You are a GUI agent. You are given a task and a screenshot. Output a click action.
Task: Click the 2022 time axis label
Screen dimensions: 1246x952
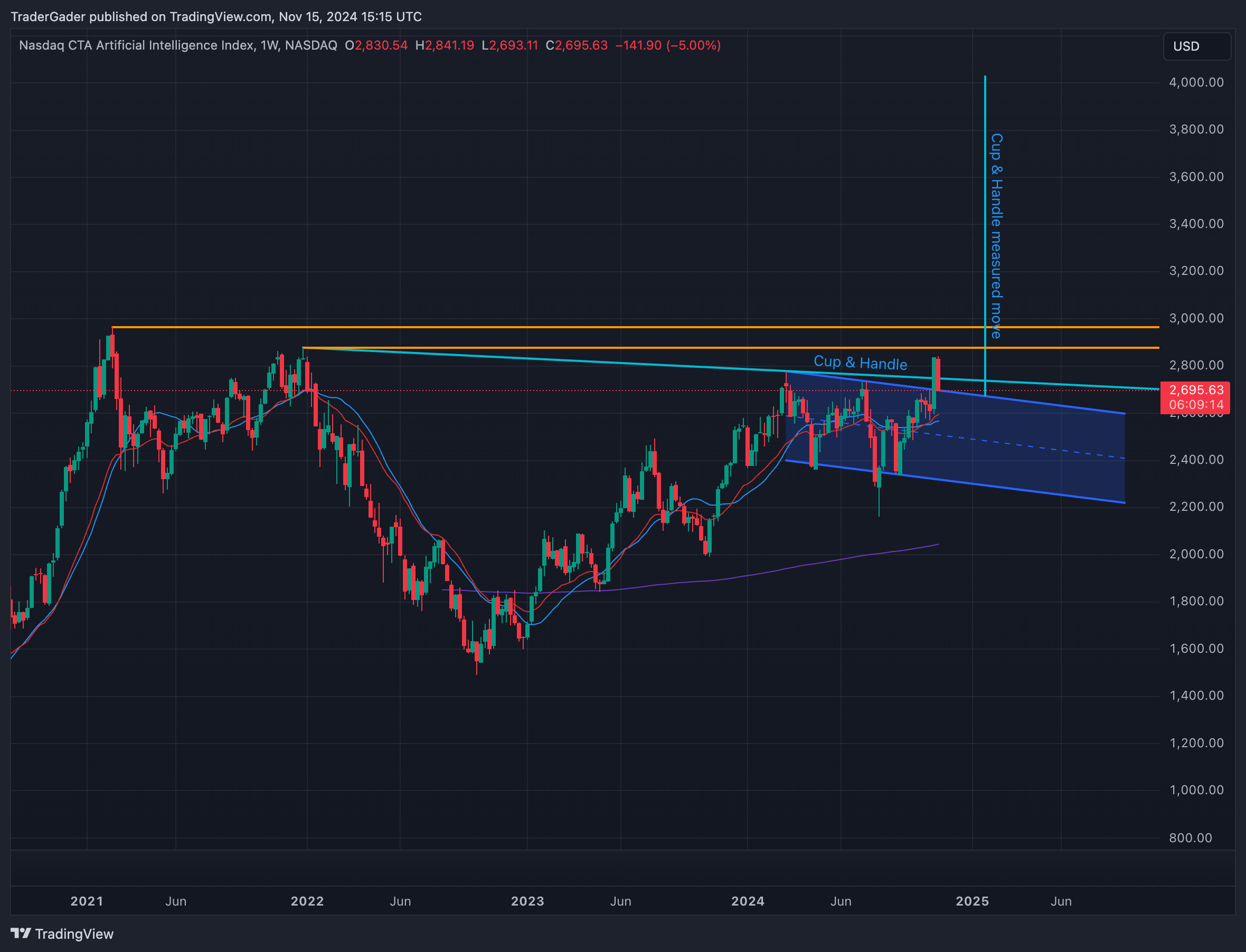307,901
